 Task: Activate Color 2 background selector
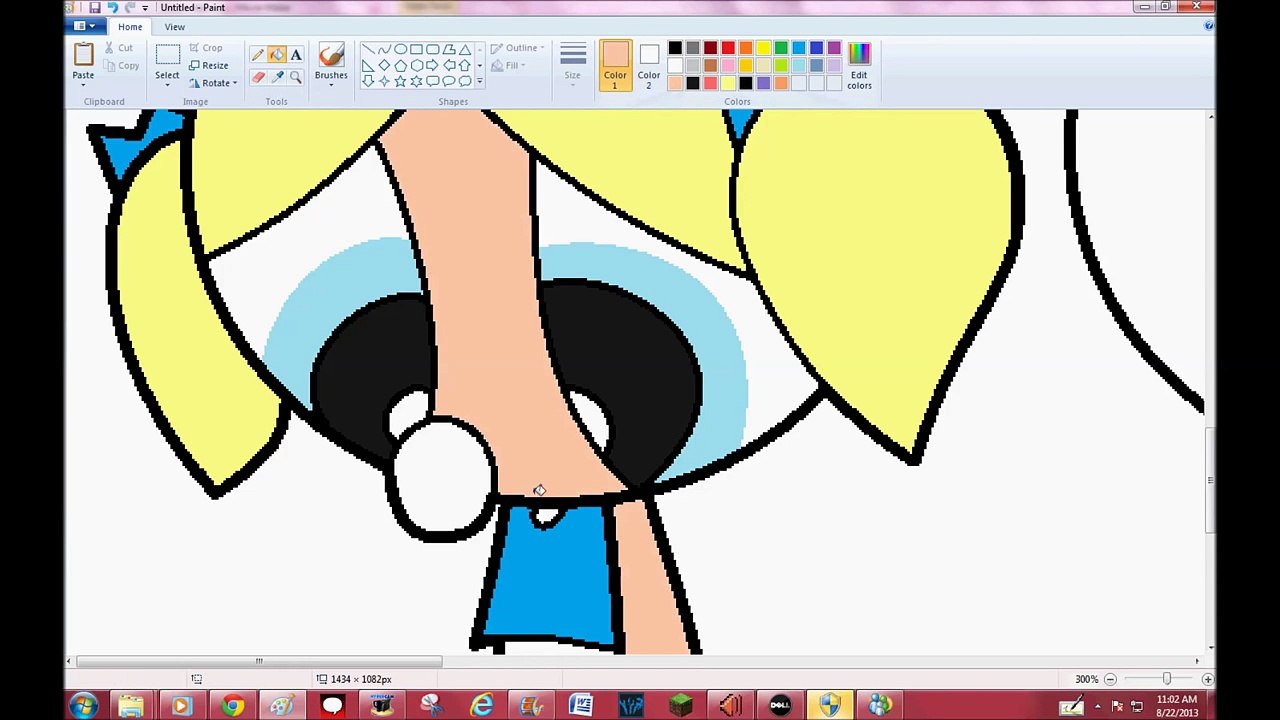coord(649,65)
